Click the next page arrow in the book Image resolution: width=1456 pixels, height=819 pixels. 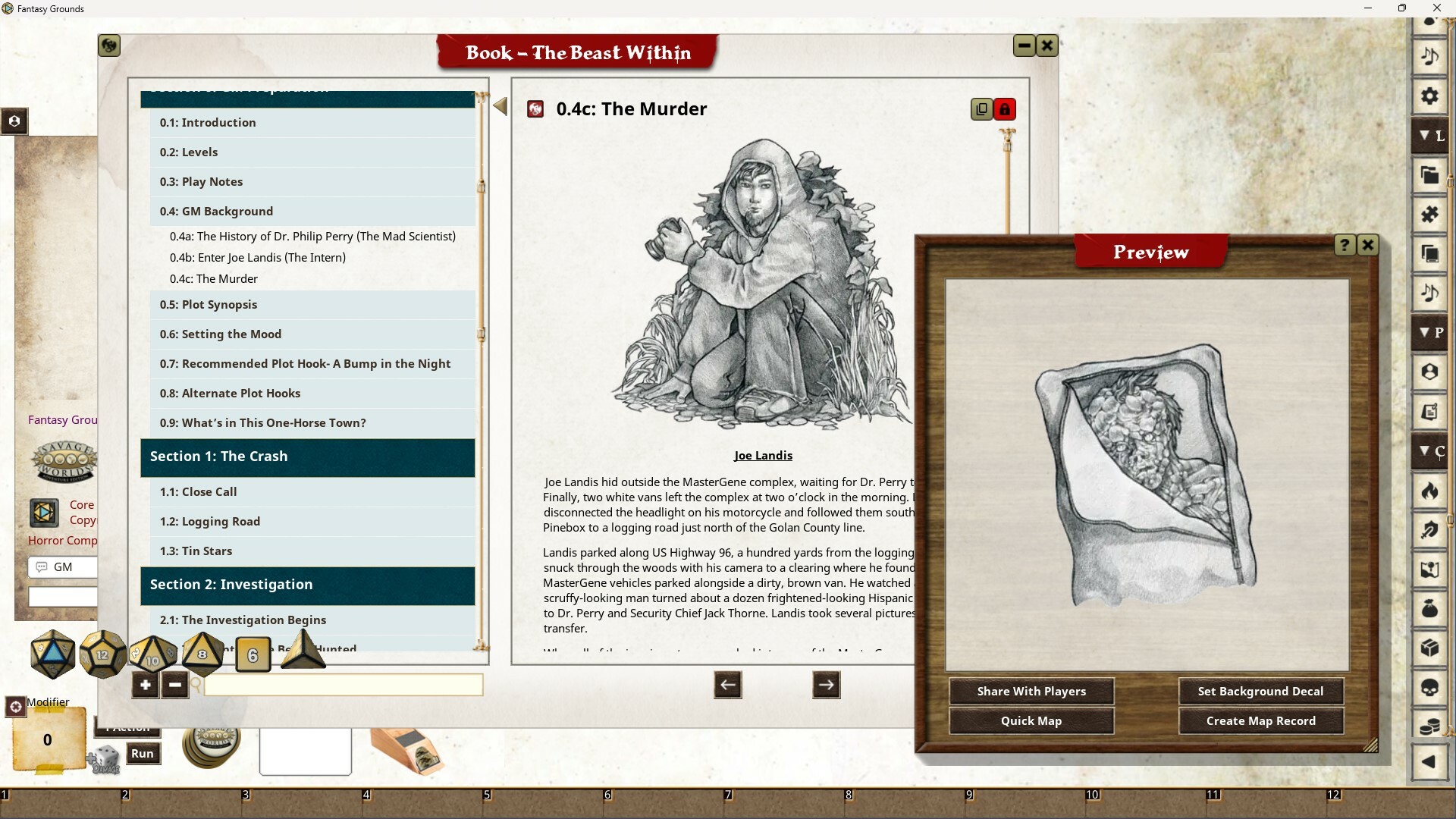pos(826,685)
